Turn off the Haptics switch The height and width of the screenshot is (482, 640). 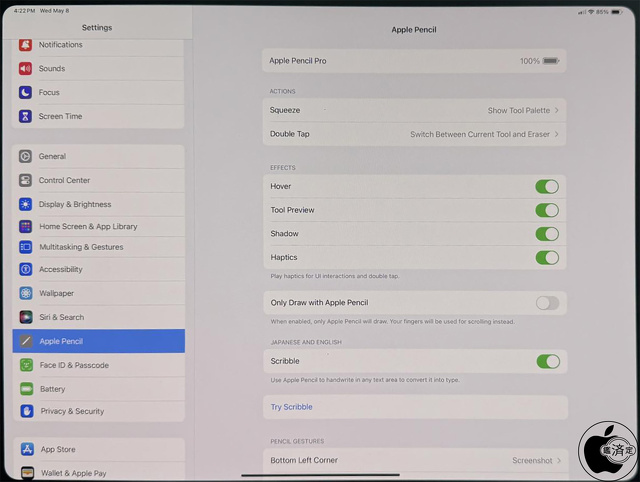pos(547,258)
